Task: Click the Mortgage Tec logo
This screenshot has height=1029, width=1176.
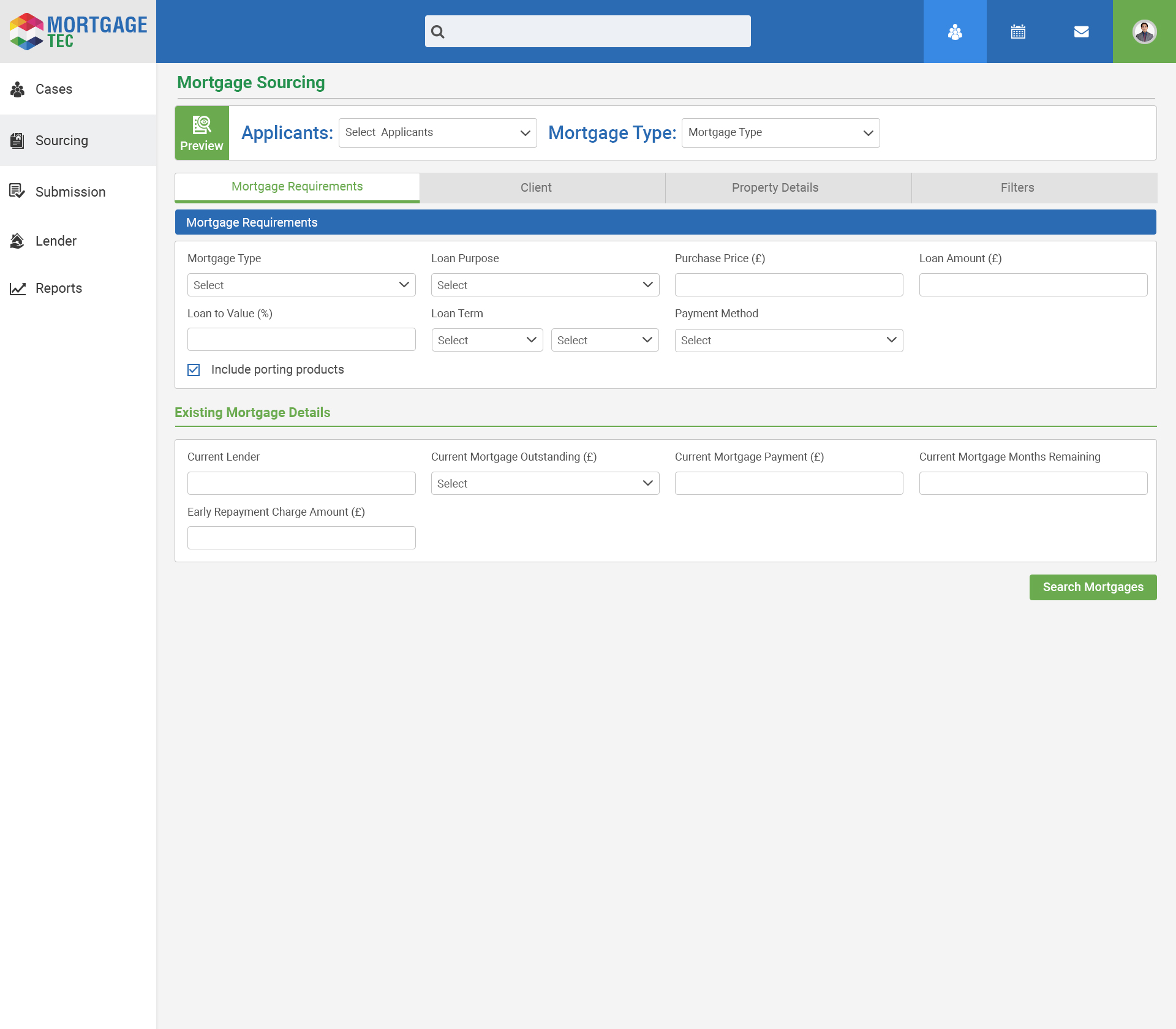Action: [x=78, y=31]
